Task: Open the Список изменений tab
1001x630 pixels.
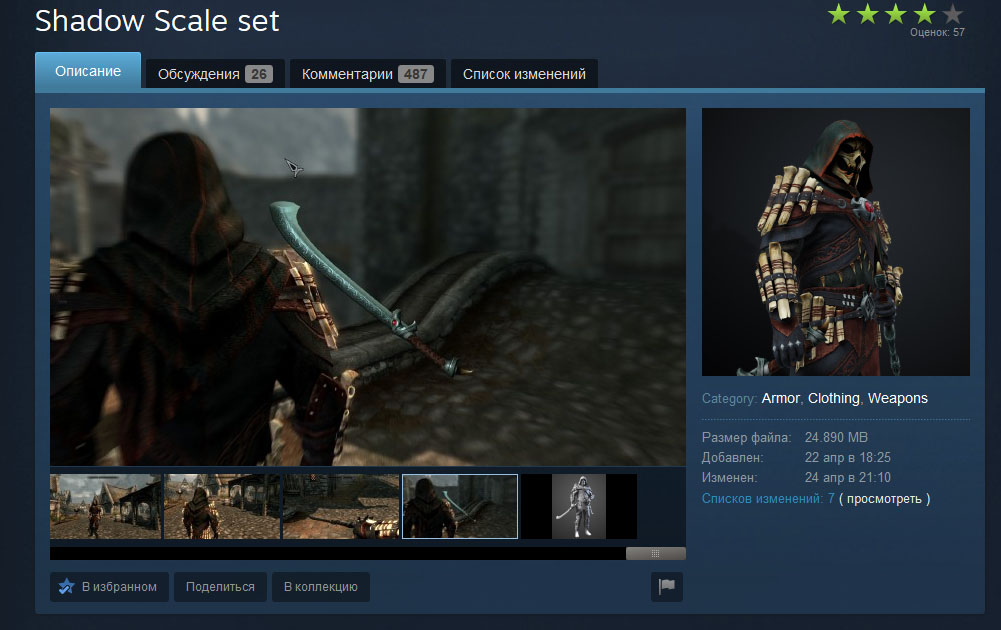Action: [x=524, y=74]
